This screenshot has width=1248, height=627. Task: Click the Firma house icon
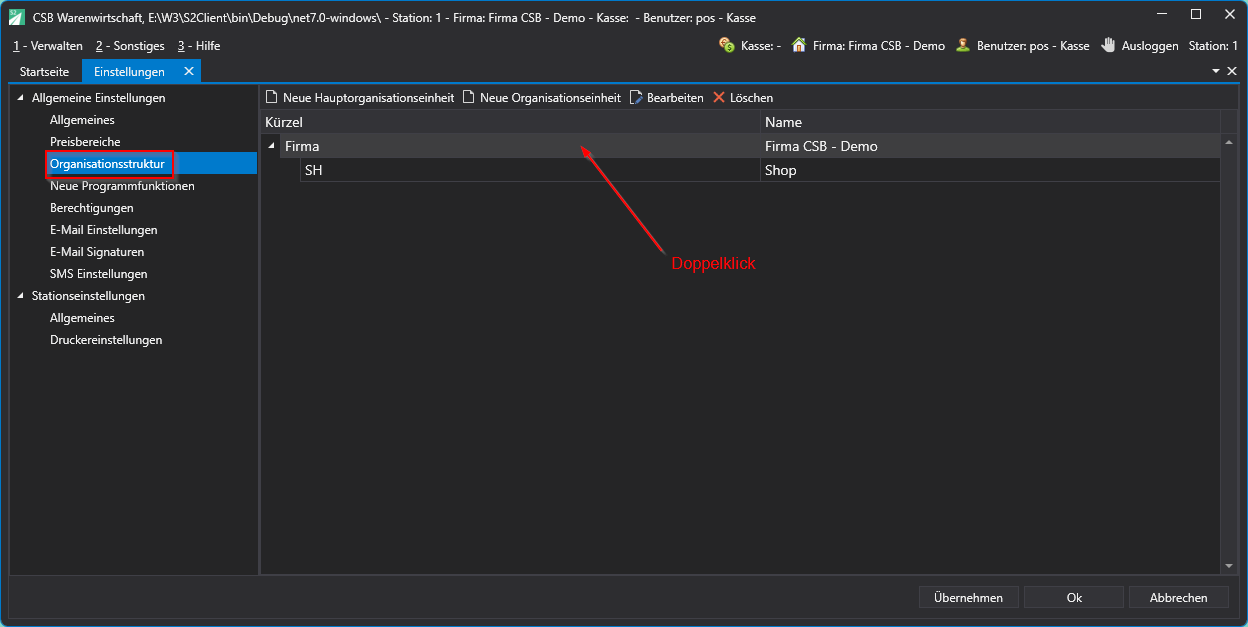point(799,45)
